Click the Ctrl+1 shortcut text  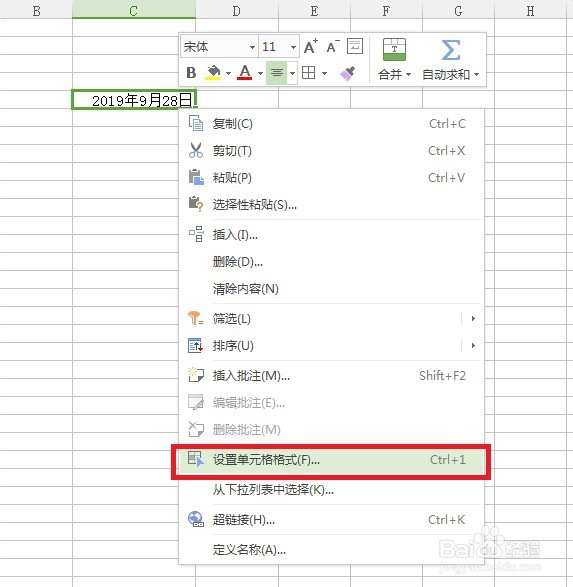448,459
